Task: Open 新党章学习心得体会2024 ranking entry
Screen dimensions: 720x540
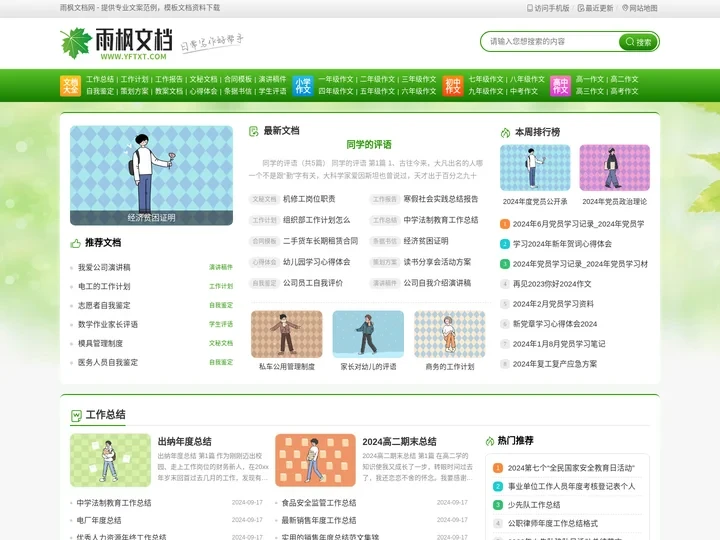Action: [x=555, y=324]
